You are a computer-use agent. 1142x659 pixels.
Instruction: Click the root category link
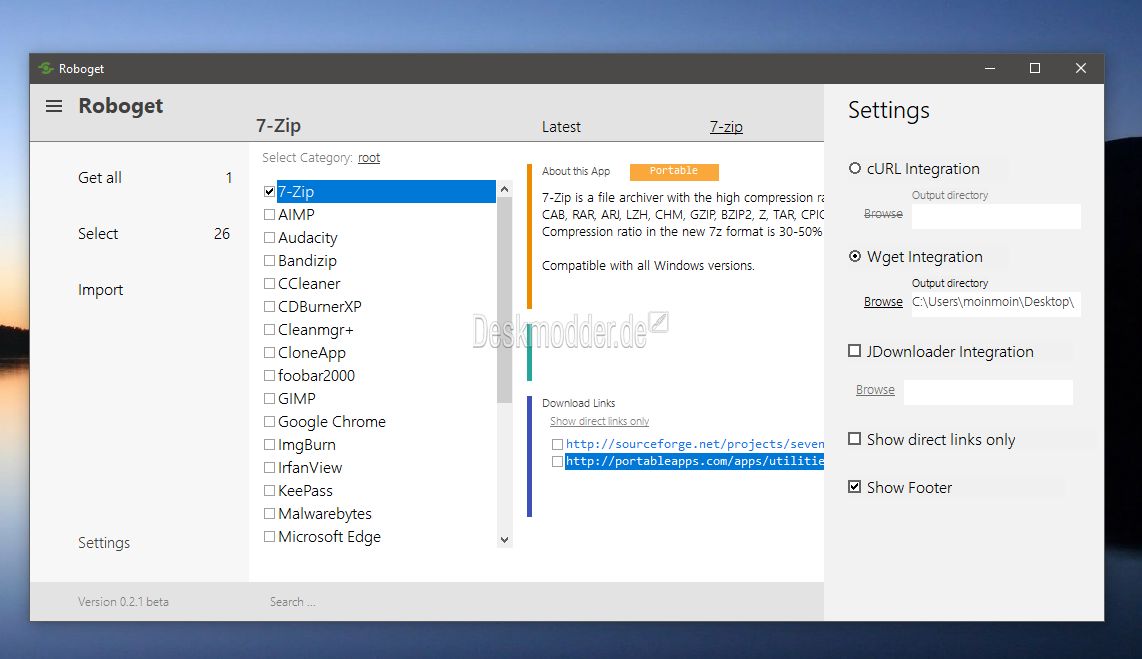tap(369, 158)
